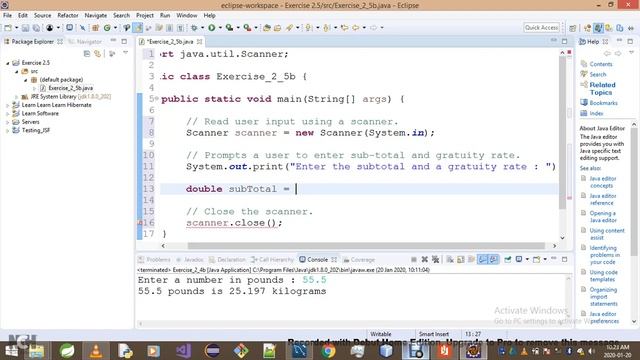Click the New Java Class green icon
This screenshot has width=640, height=360.
tap(107, 28)
